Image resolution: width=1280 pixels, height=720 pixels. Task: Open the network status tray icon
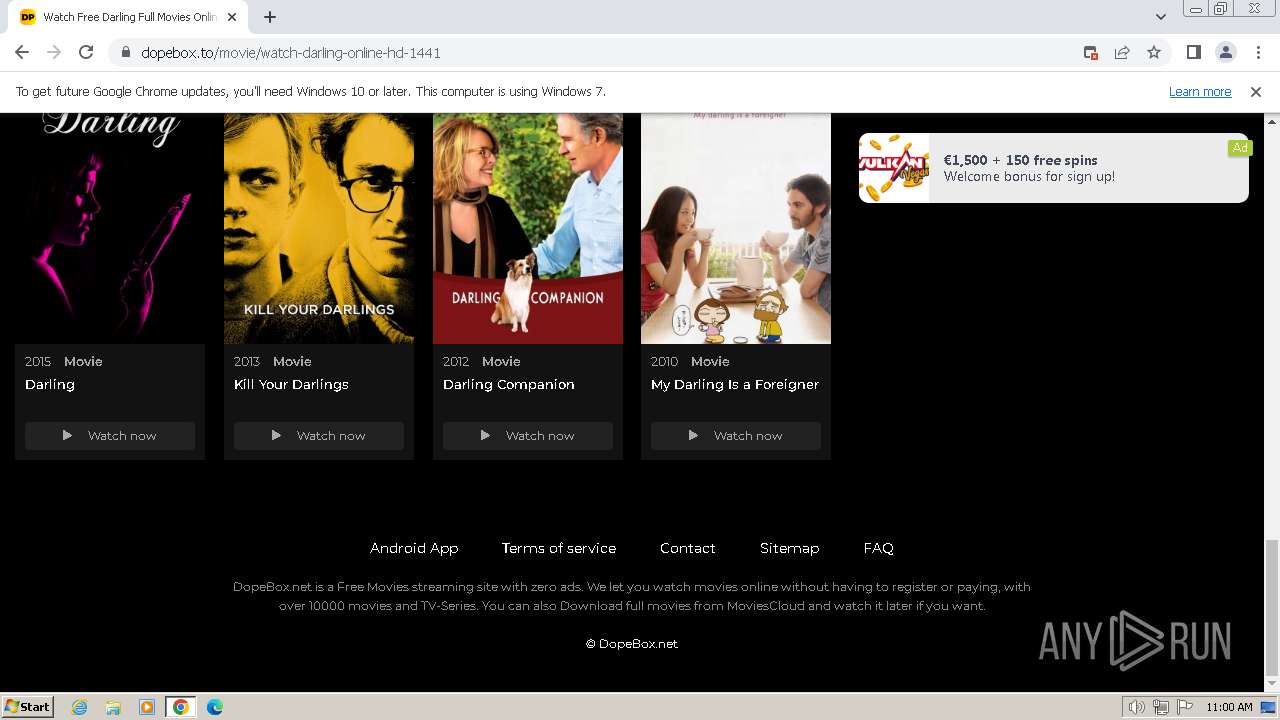coord(1160,707)
